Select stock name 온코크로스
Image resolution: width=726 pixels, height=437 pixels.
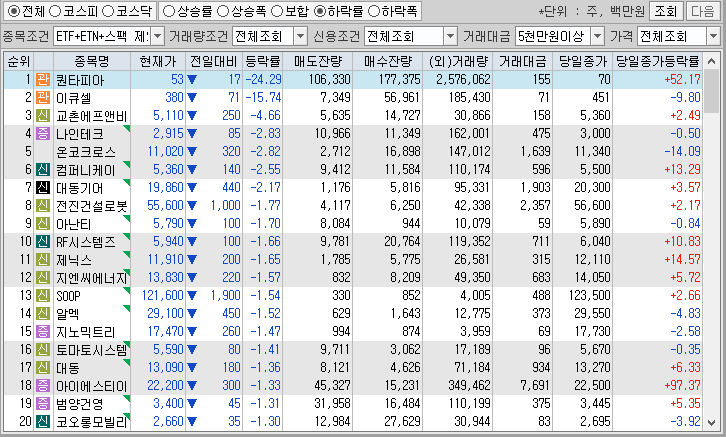click(x=86, y=152)
